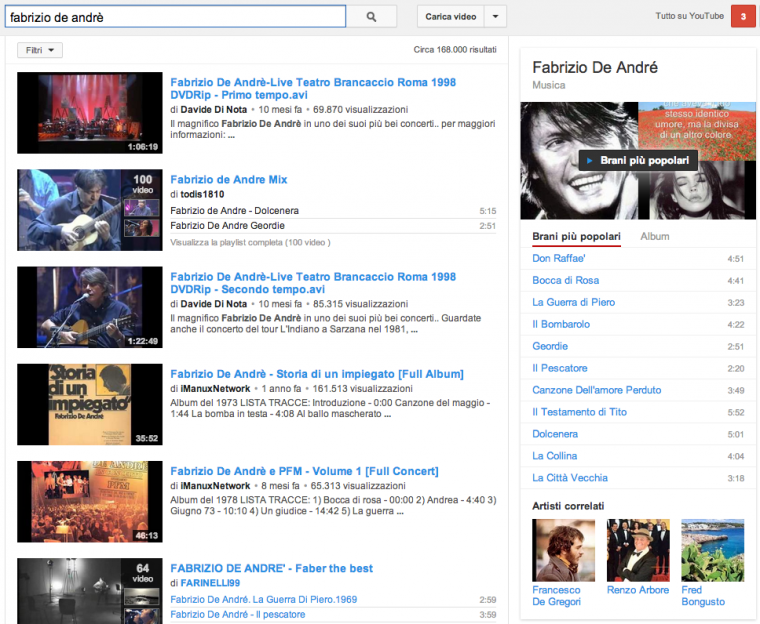Screen dimensions: 760x624
Task: Open the PFM concert thumbnail 46:13
Action: point(90,501)
